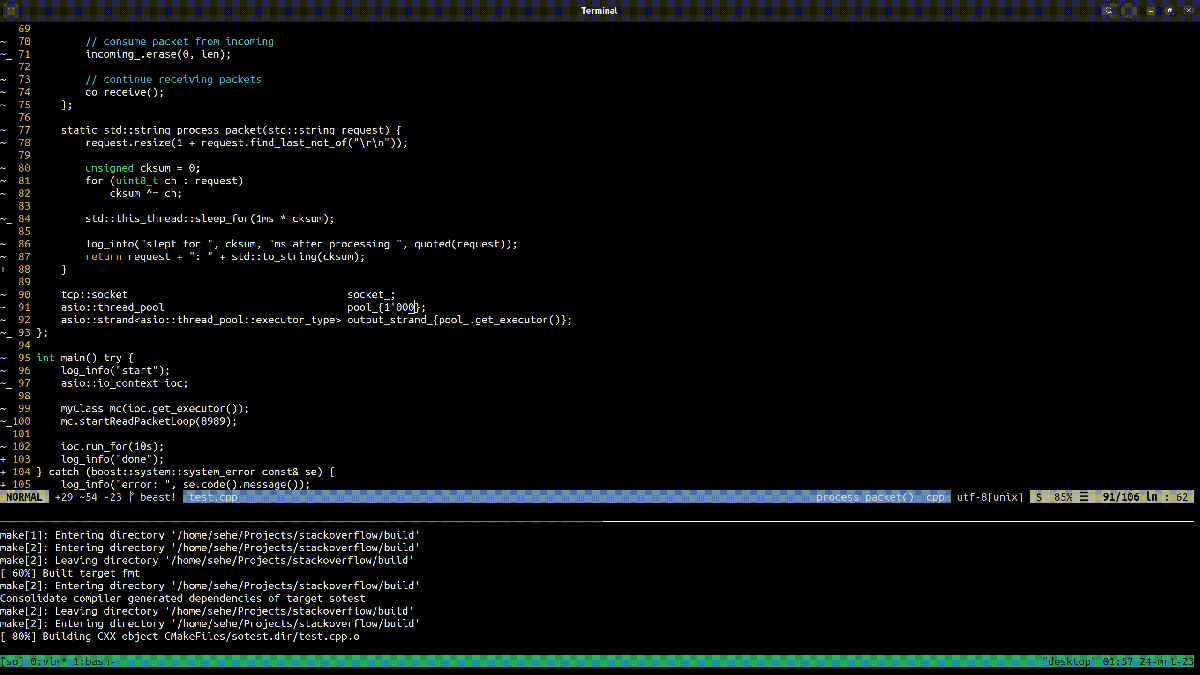Click 'make[1]: Entering directory' output line
Image resolution: width=1200 pixels, height=675 pixels.
209,535
